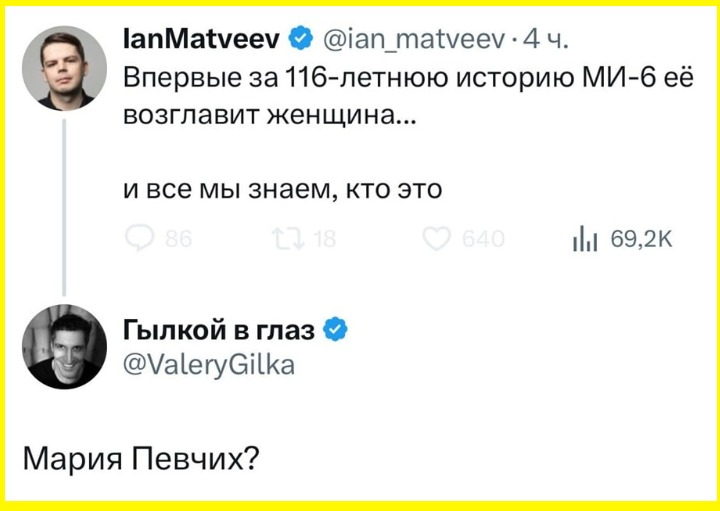Viewport: 720px width, 511px height.
Task: Click the retweet arrows icon
Action: click(x=288, y=239)
